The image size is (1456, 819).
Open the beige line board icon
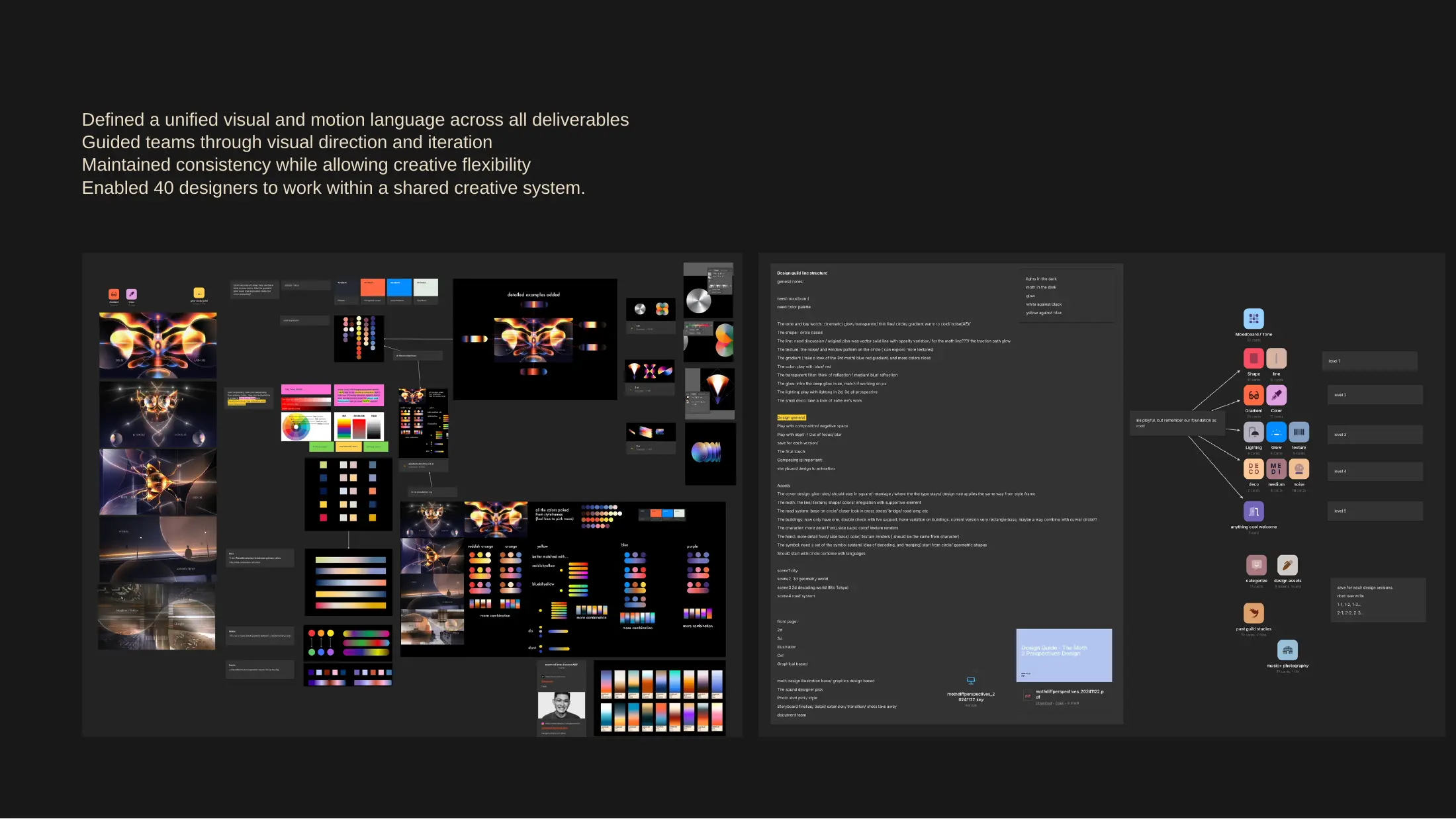(x=1277, y=359)
